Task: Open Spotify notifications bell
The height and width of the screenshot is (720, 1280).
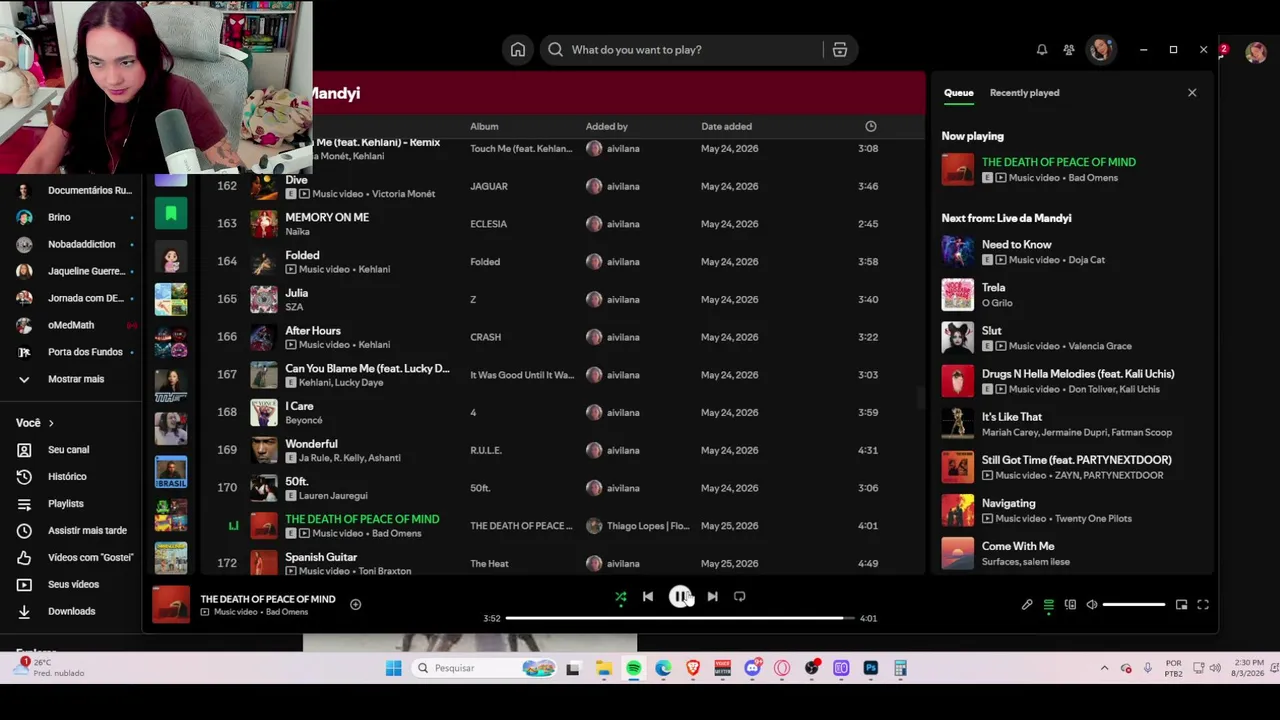Action: tap(1042, 50)
